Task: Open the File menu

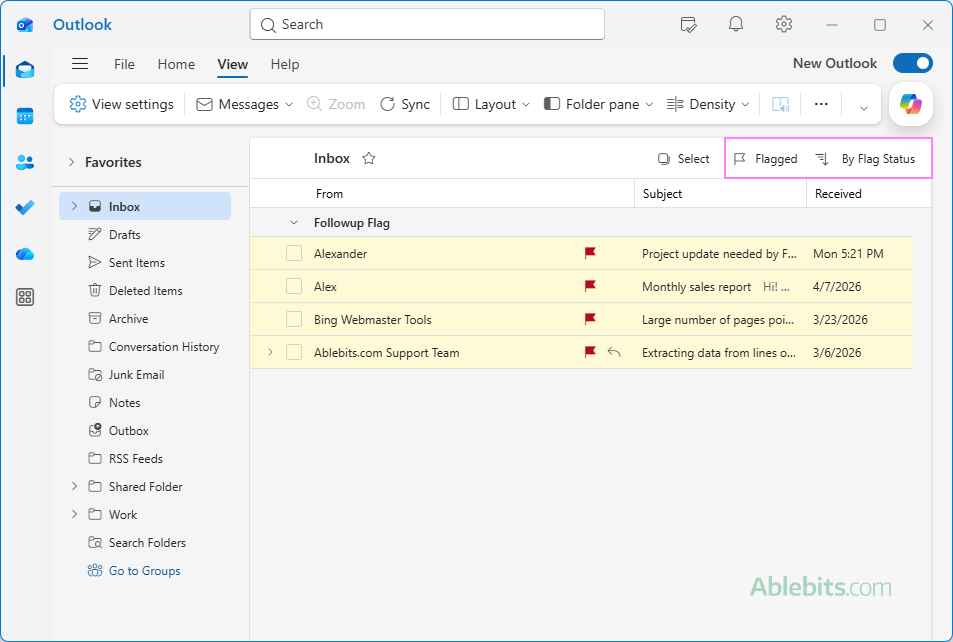Action: 124,64
